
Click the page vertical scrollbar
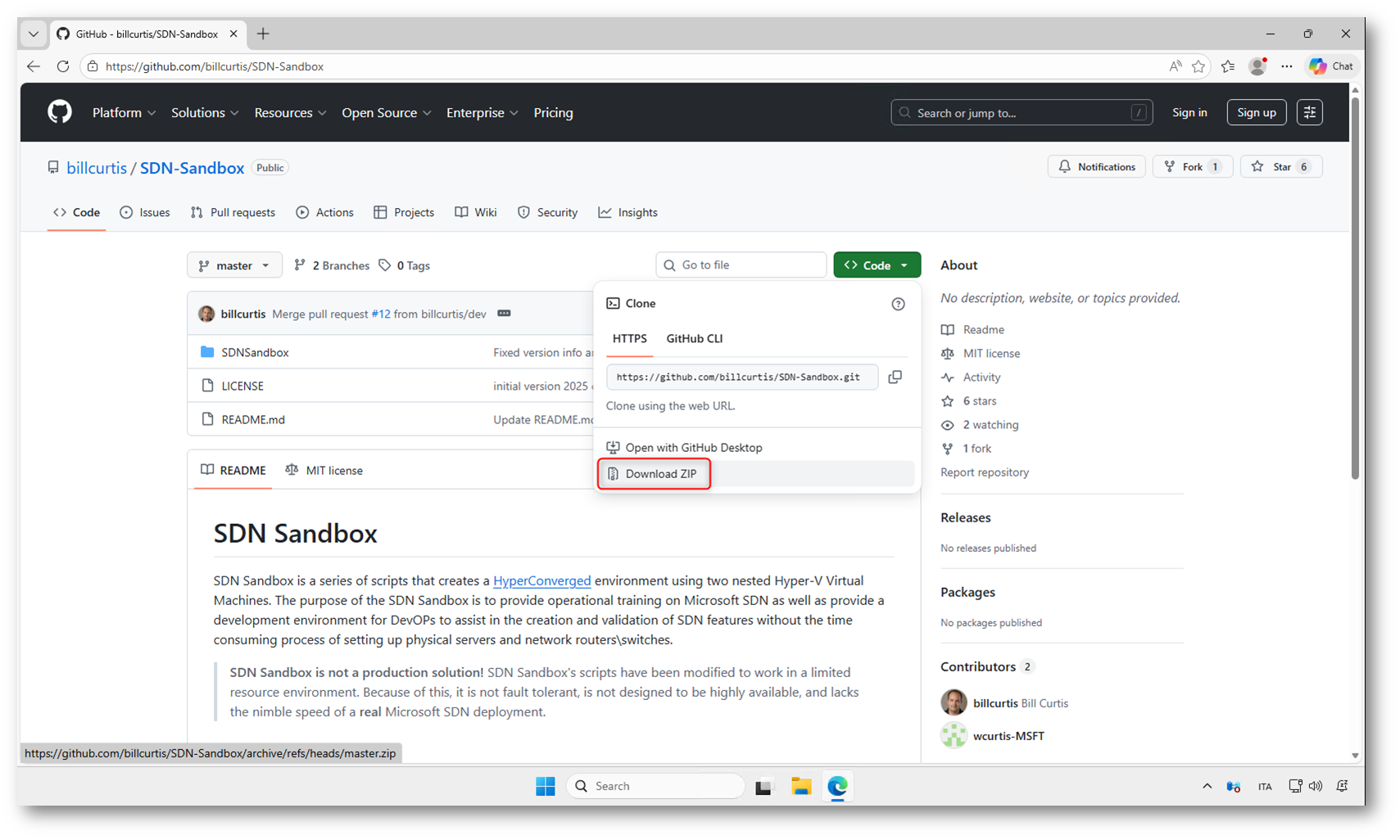tap(1355, 288)
